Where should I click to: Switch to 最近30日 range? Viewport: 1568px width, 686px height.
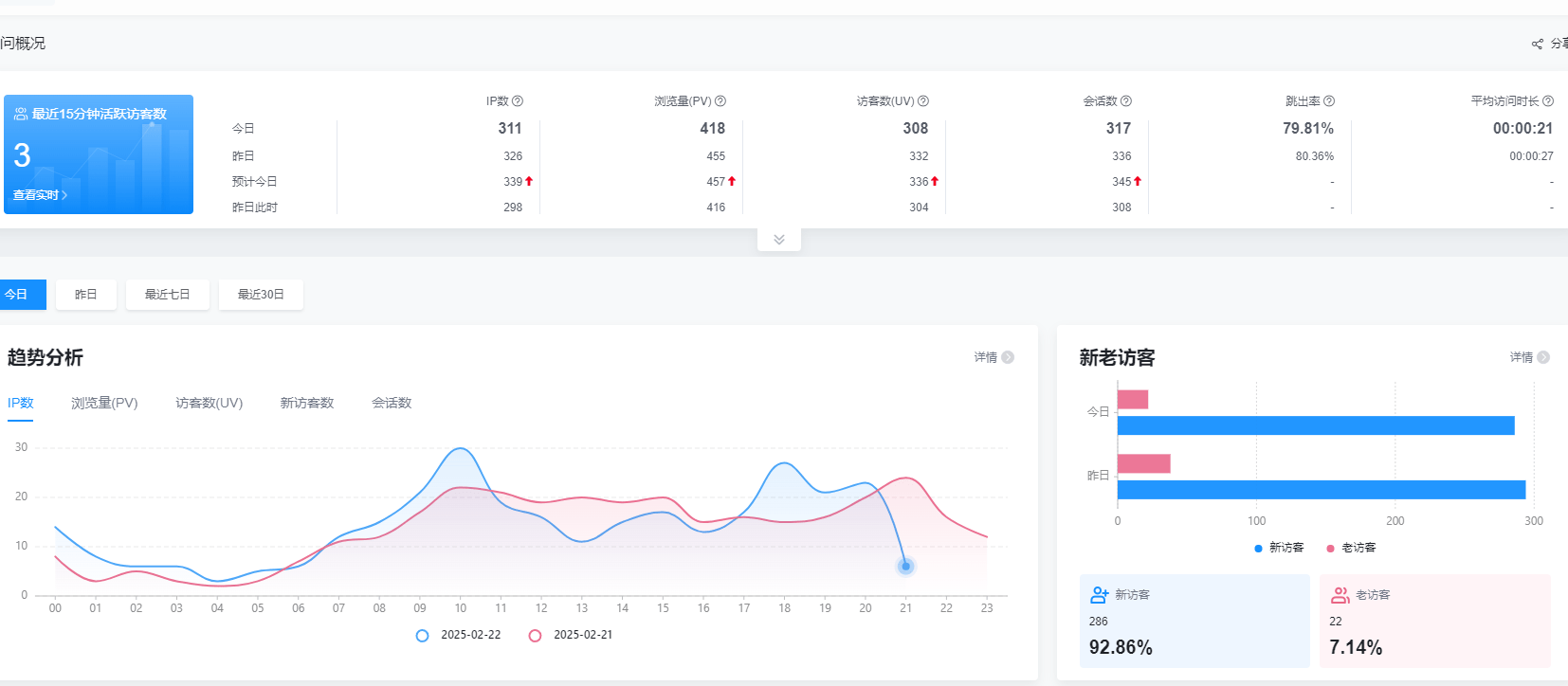click(261, 295)
